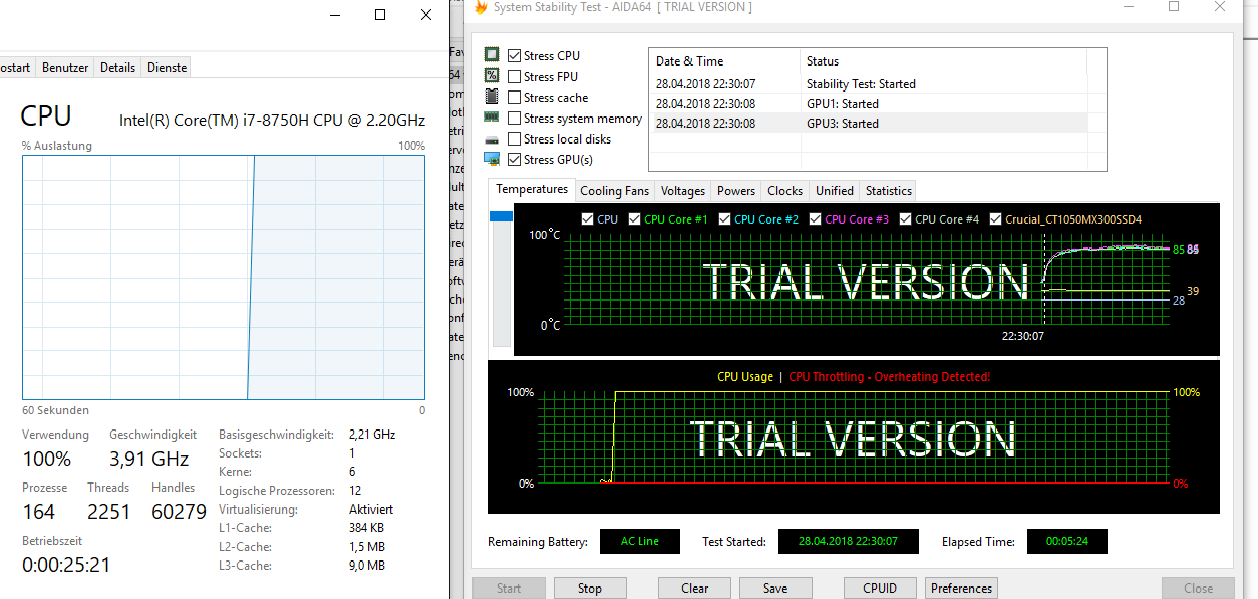Click the blue vertical slider beside temperature graph
The height and width of the screenshot is (599, 1258).
click(x=501, y=216)
